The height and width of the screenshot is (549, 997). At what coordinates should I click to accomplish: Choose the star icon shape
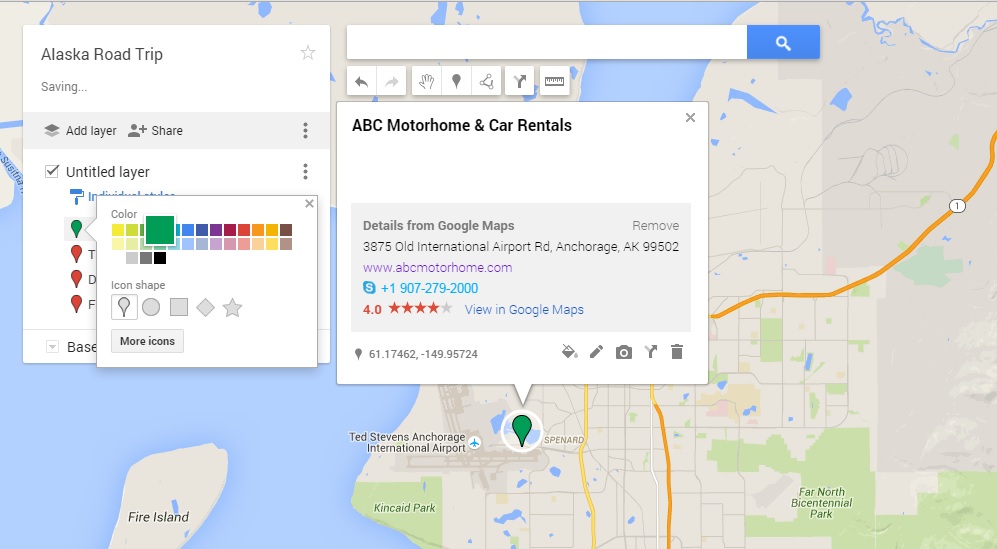pyautogui.click(x=233, y=308)
